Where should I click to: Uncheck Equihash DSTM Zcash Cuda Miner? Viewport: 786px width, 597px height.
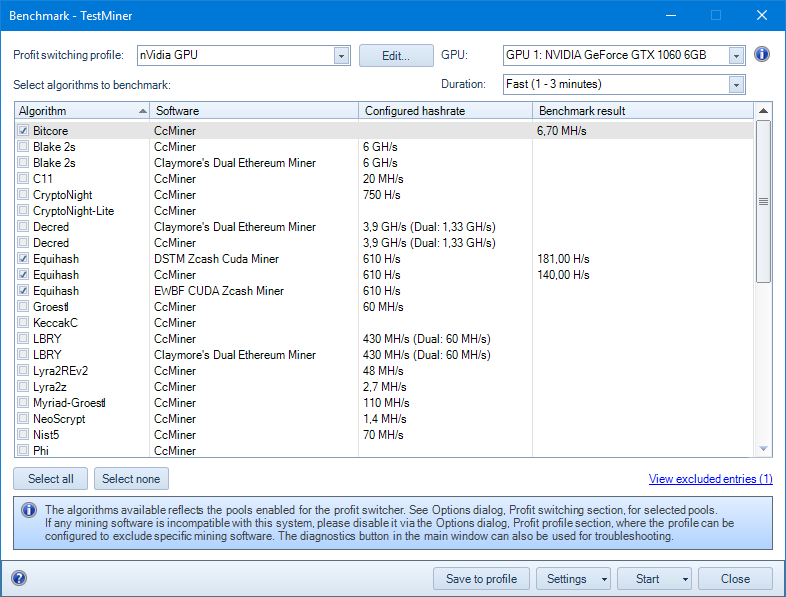point(23,259)
